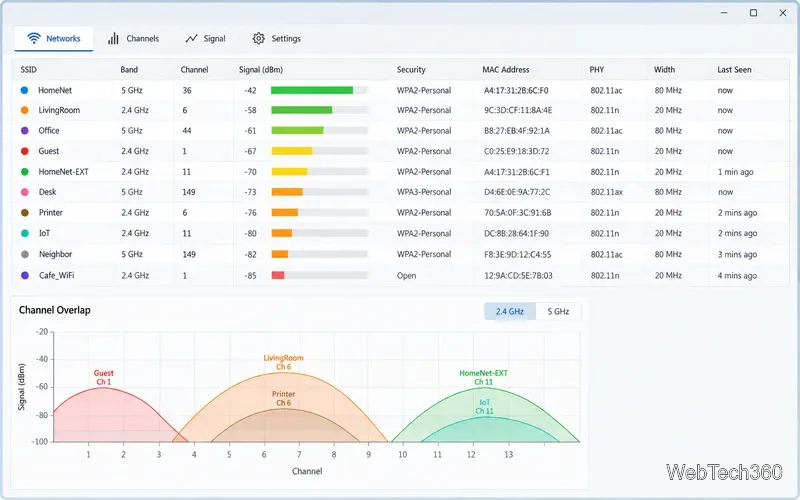Click the '4 mins ago' last seen cell

click(x=737, y=276)
